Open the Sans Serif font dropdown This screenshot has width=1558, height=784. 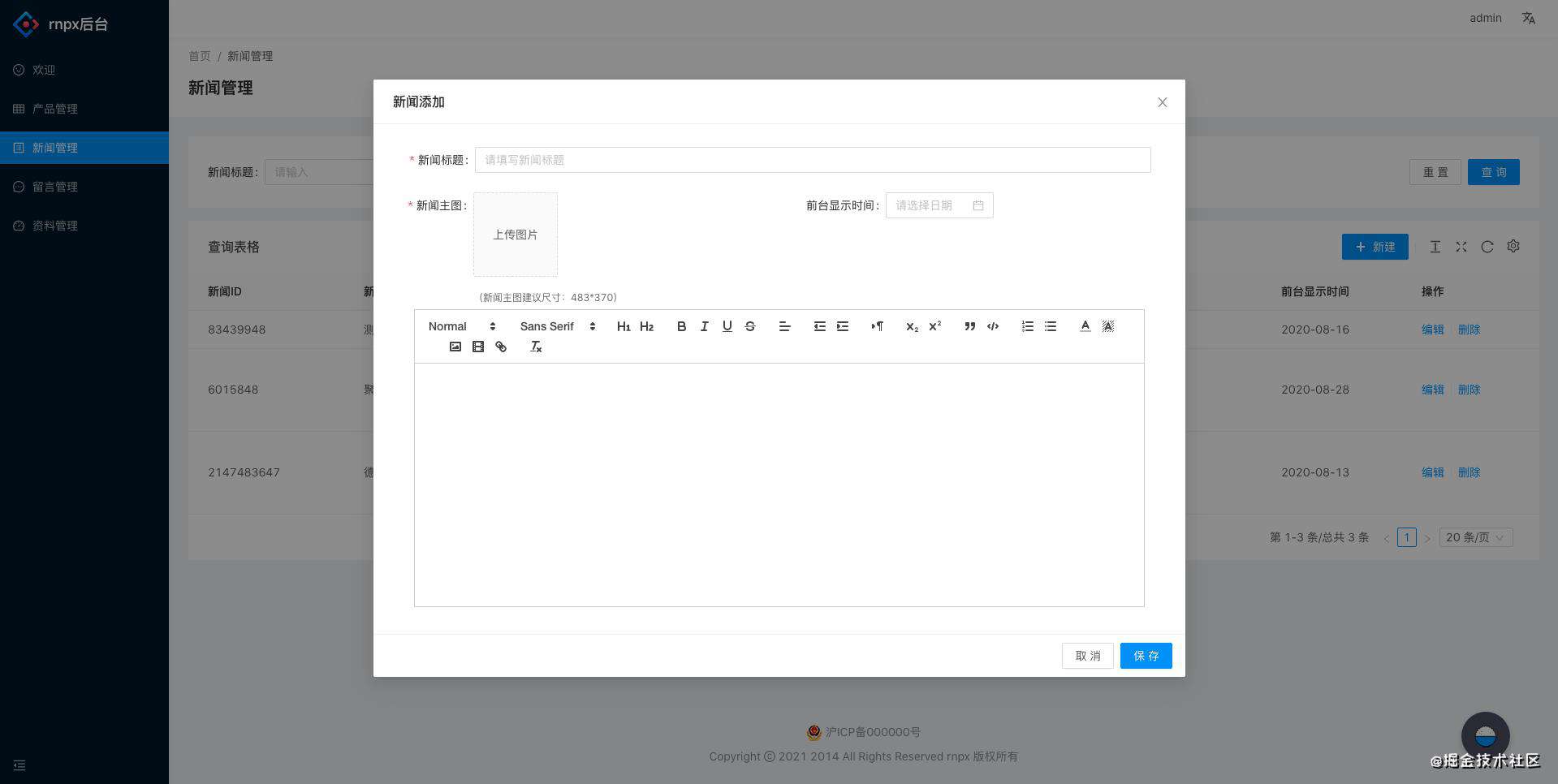click(x=558, y=326)
